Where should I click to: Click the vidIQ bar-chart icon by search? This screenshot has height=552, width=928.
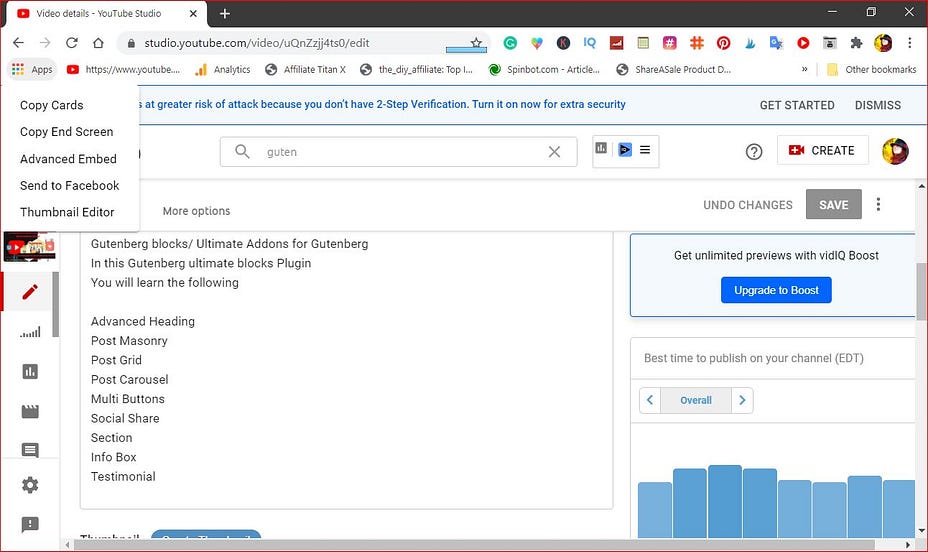point(601,149)
